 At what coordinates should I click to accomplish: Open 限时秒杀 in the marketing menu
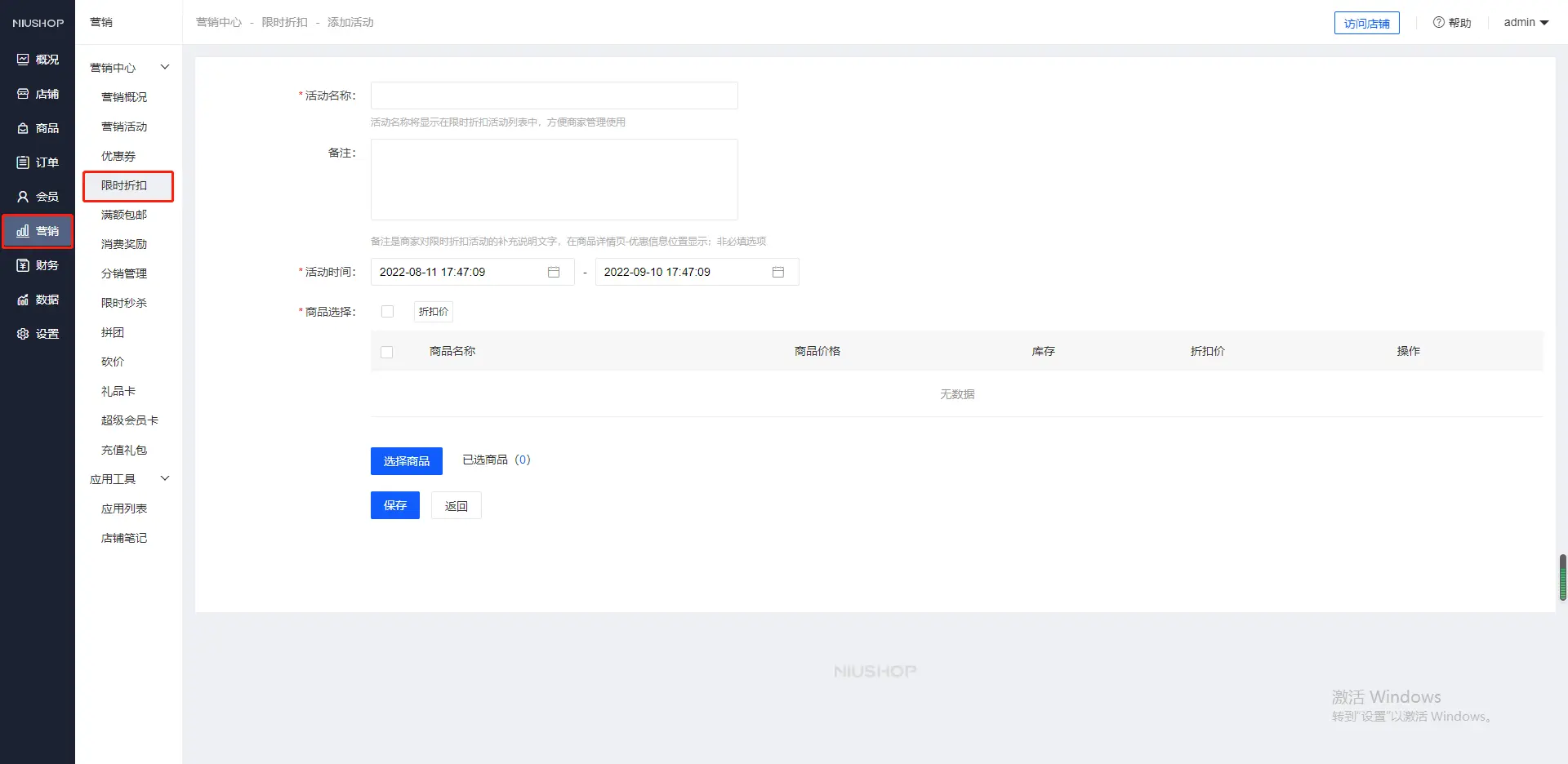click(x=124, y=303)
